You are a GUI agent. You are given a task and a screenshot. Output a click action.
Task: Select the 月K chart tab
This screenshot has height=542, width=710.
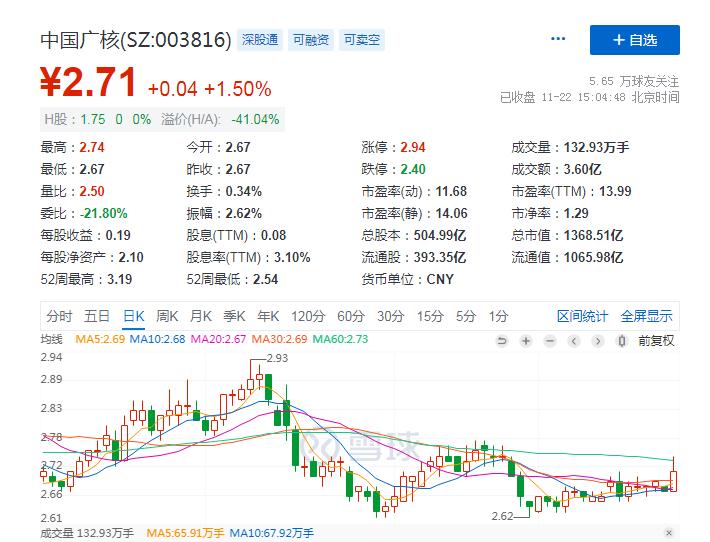click(201, 316)
